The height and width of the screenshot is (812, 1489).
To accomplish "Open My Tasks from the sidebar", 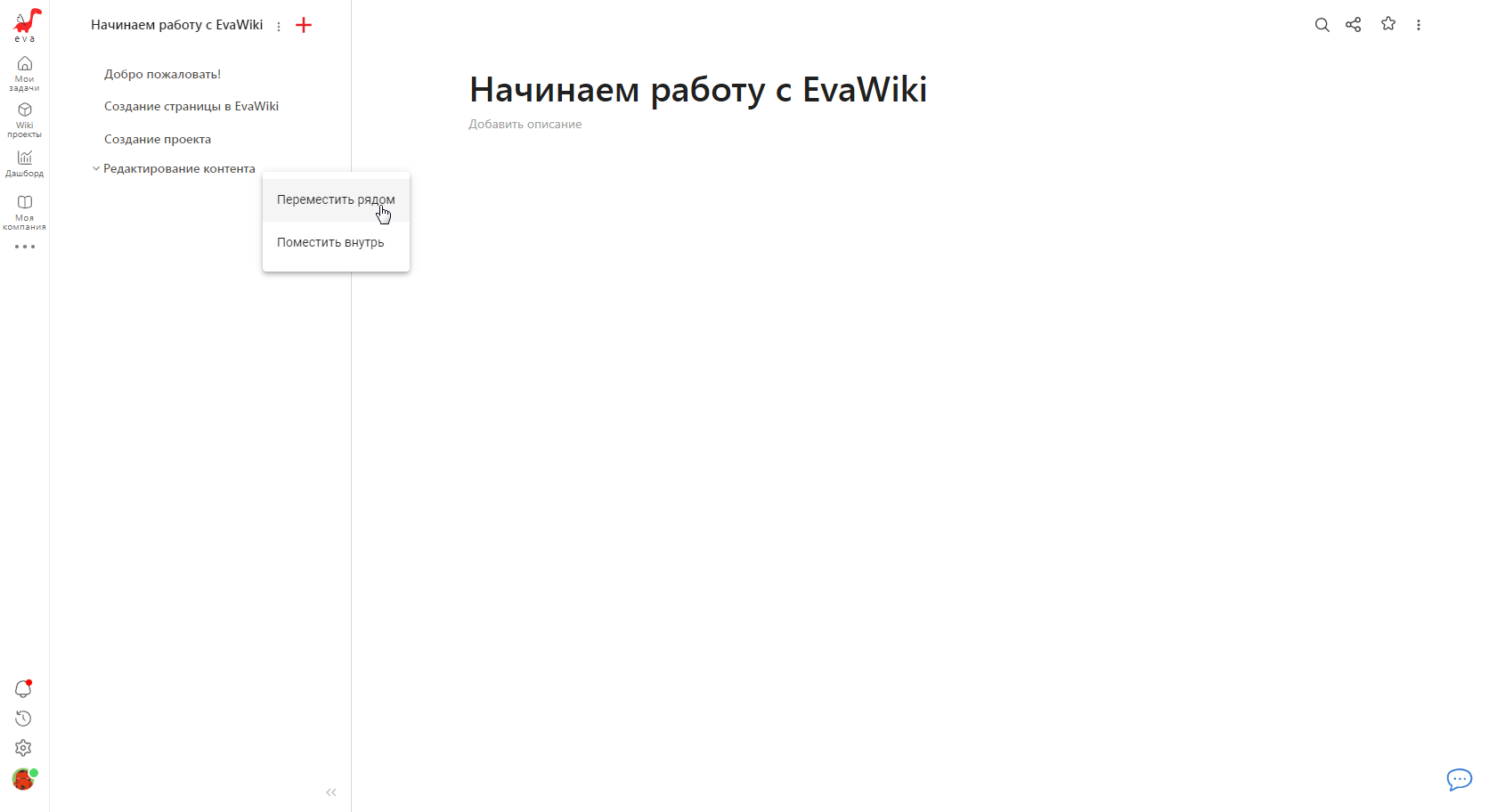I will click(25, 73).
